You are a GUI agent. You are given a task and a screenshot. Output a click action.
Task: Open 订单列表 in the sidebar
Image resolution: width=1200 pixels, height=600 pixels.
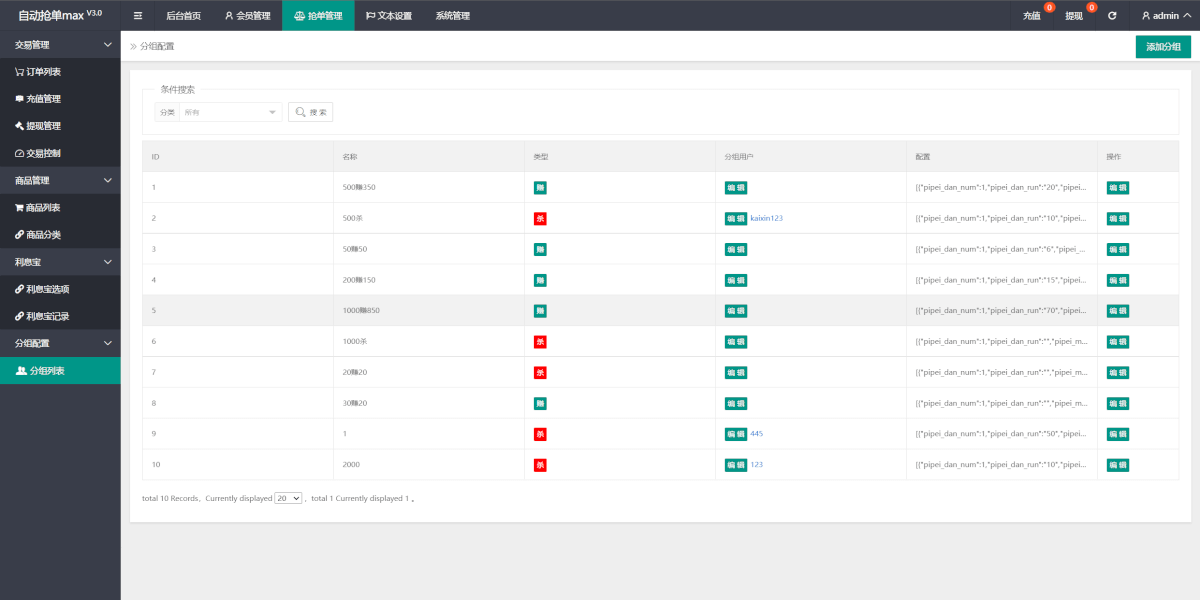pyautogui.click(x=60, y=72)
